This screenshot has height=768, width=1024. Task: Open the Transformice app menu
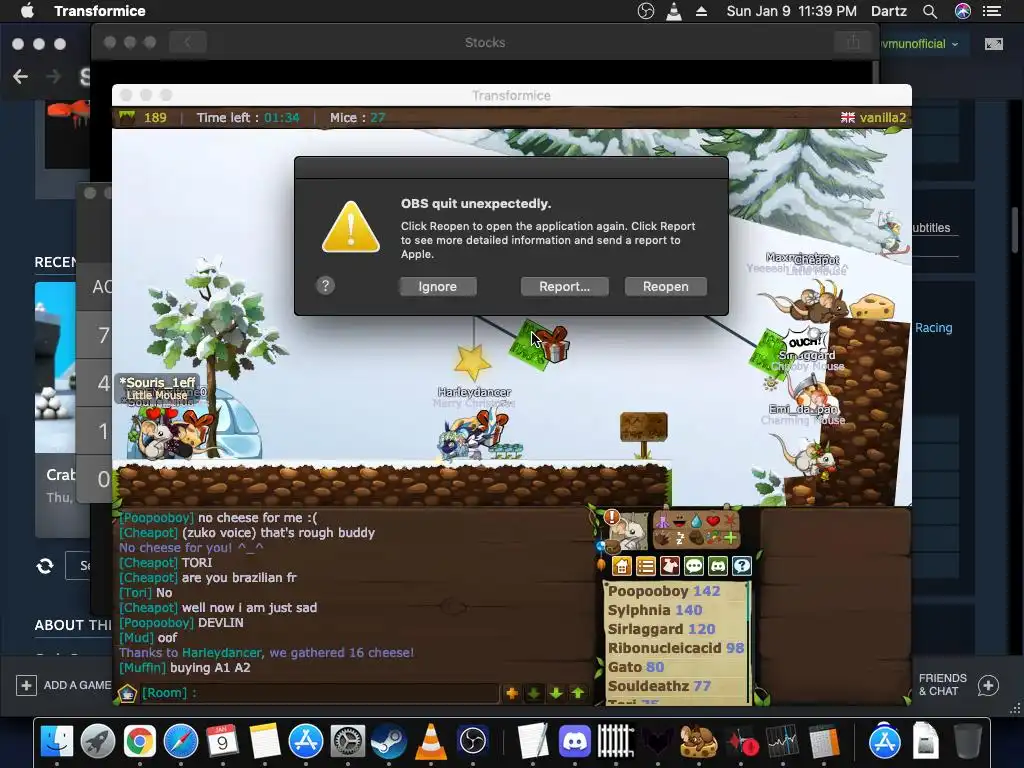[100, 11]
